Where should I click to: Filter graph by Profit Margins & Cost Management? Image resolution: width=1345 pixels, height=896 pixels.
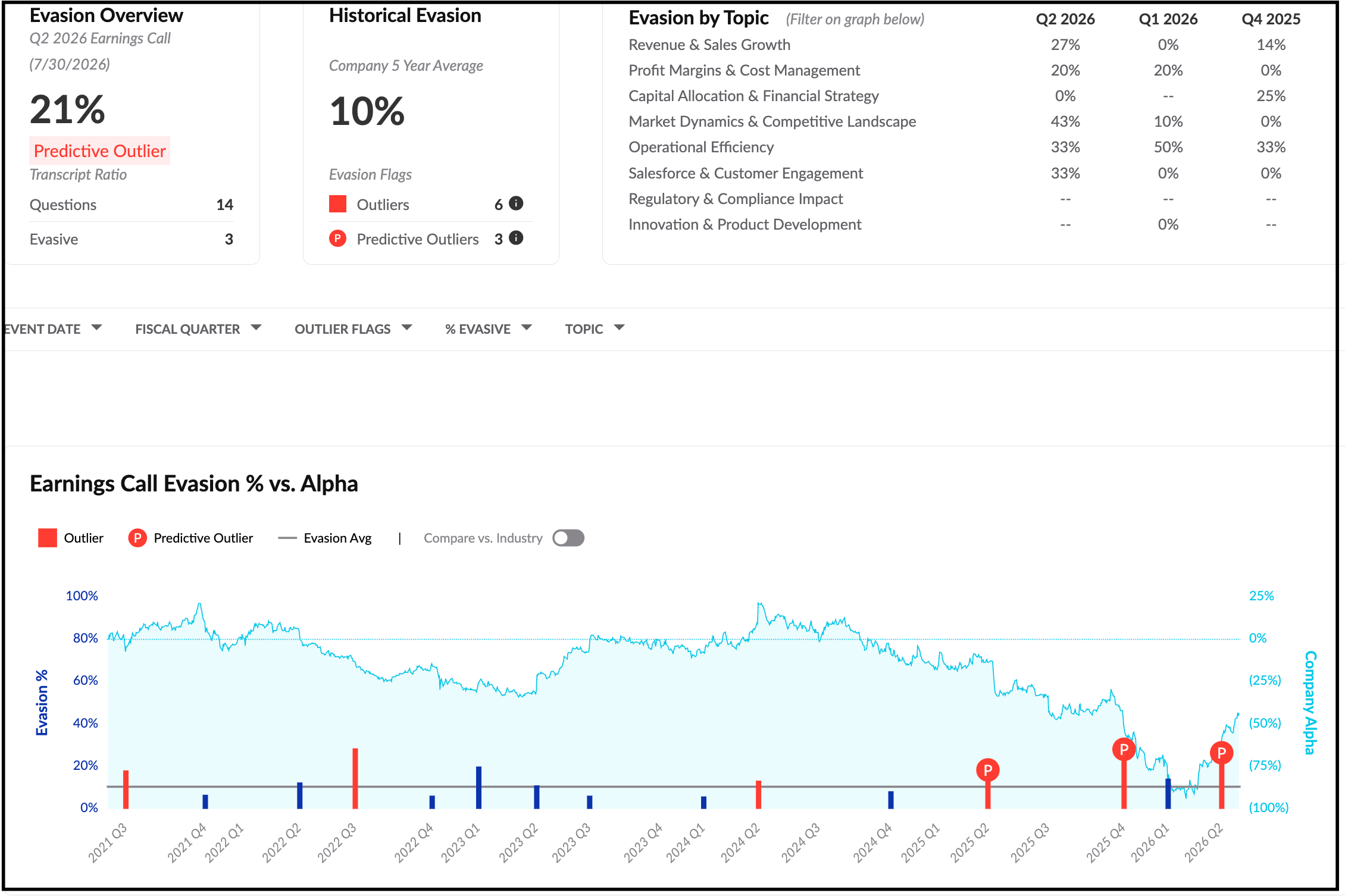744,70
